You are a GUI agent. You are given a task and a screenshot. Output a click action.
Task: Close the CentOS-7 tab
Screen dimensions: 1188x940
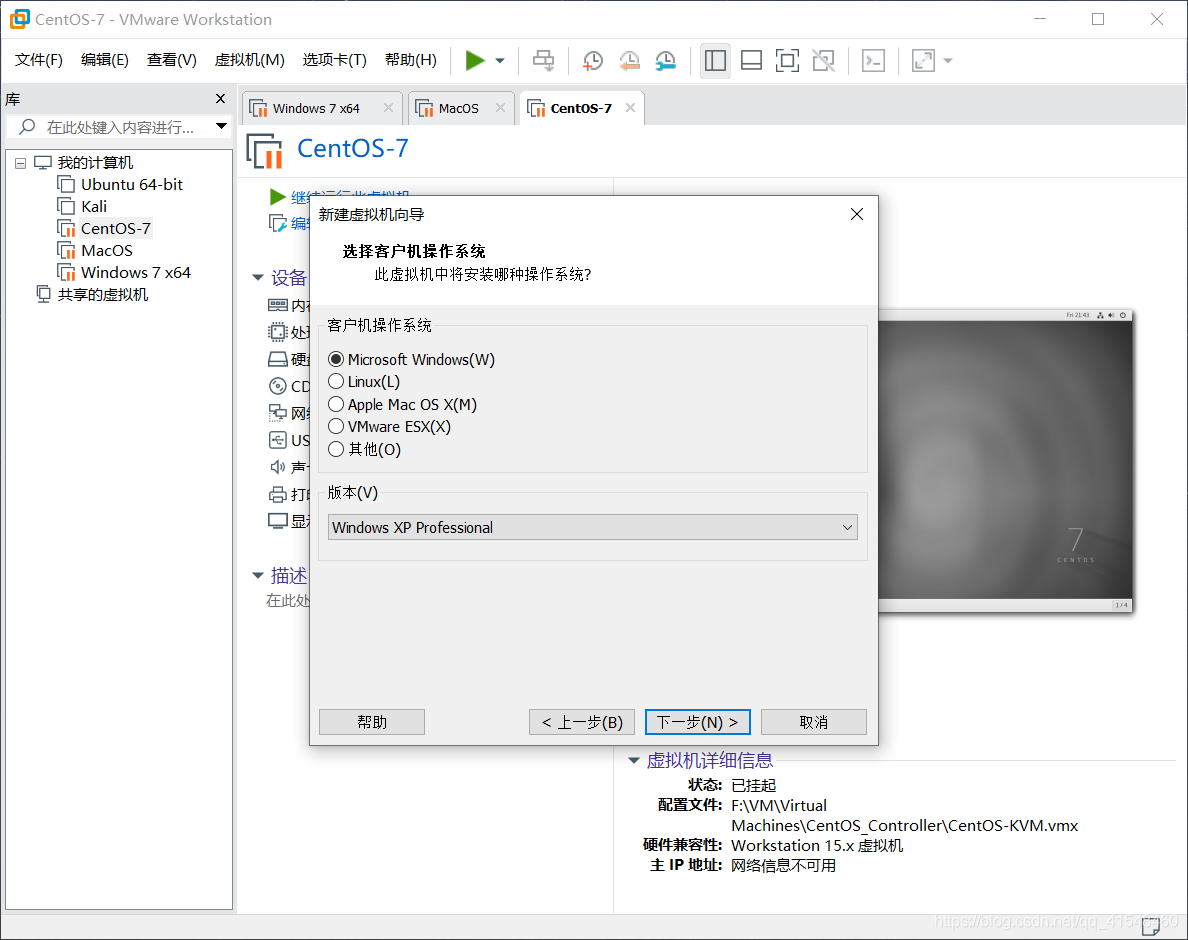click(x=630, y=108)
